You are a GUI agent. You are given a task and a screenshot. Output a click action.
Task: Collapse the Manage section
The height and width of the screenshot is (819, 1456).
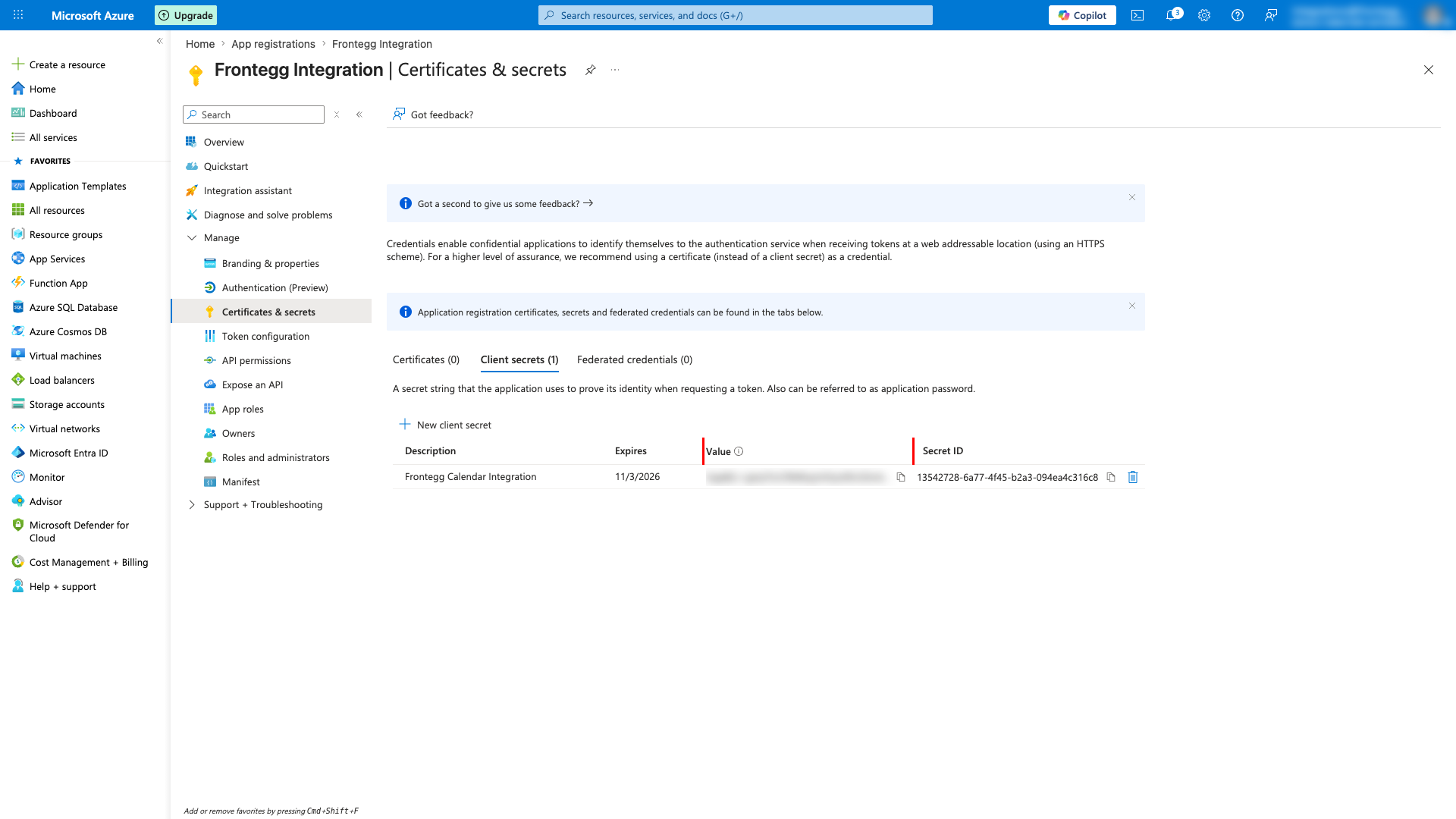click(x=192, y=238)
